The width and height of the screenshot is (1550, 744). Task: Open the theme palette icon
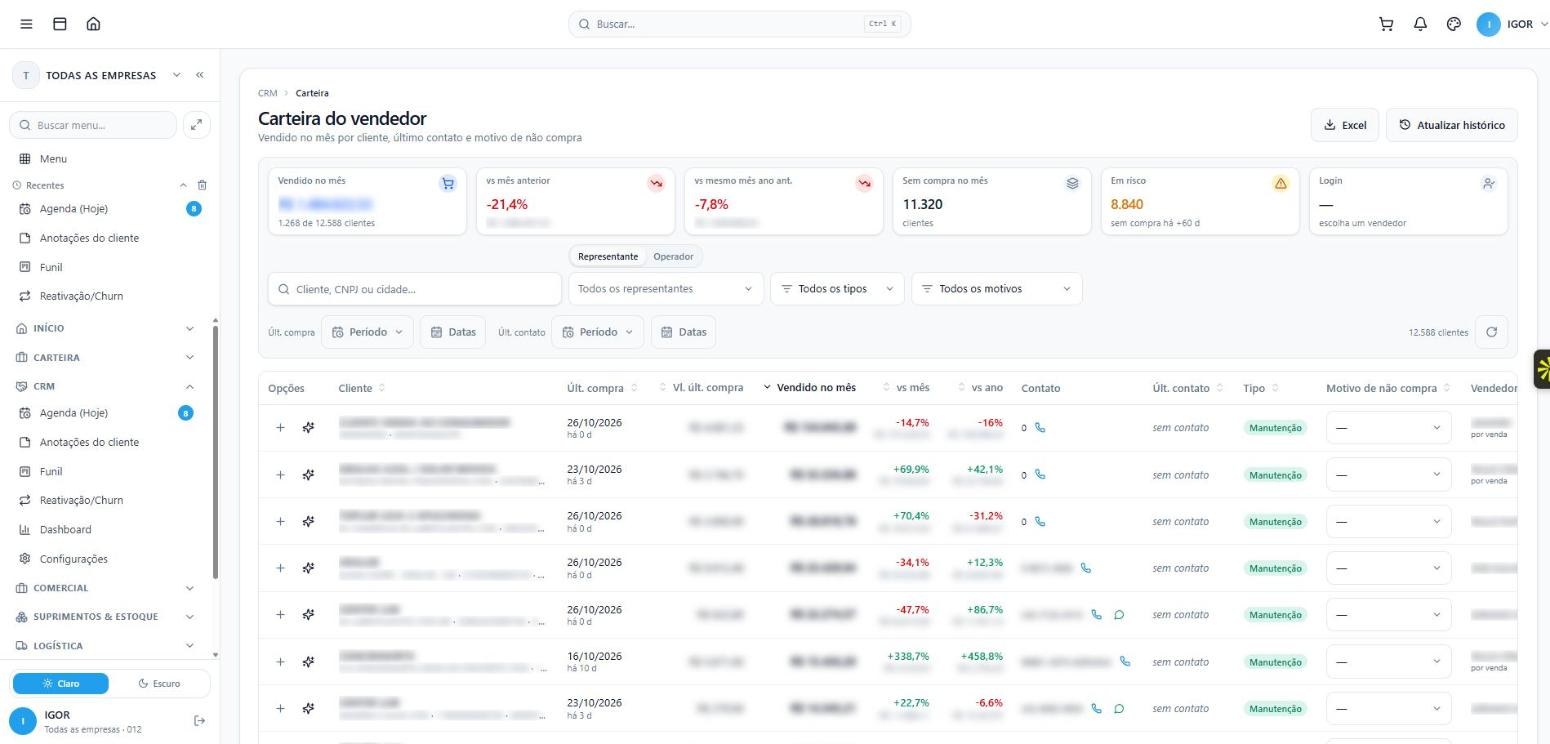(x=1454, y=24)
